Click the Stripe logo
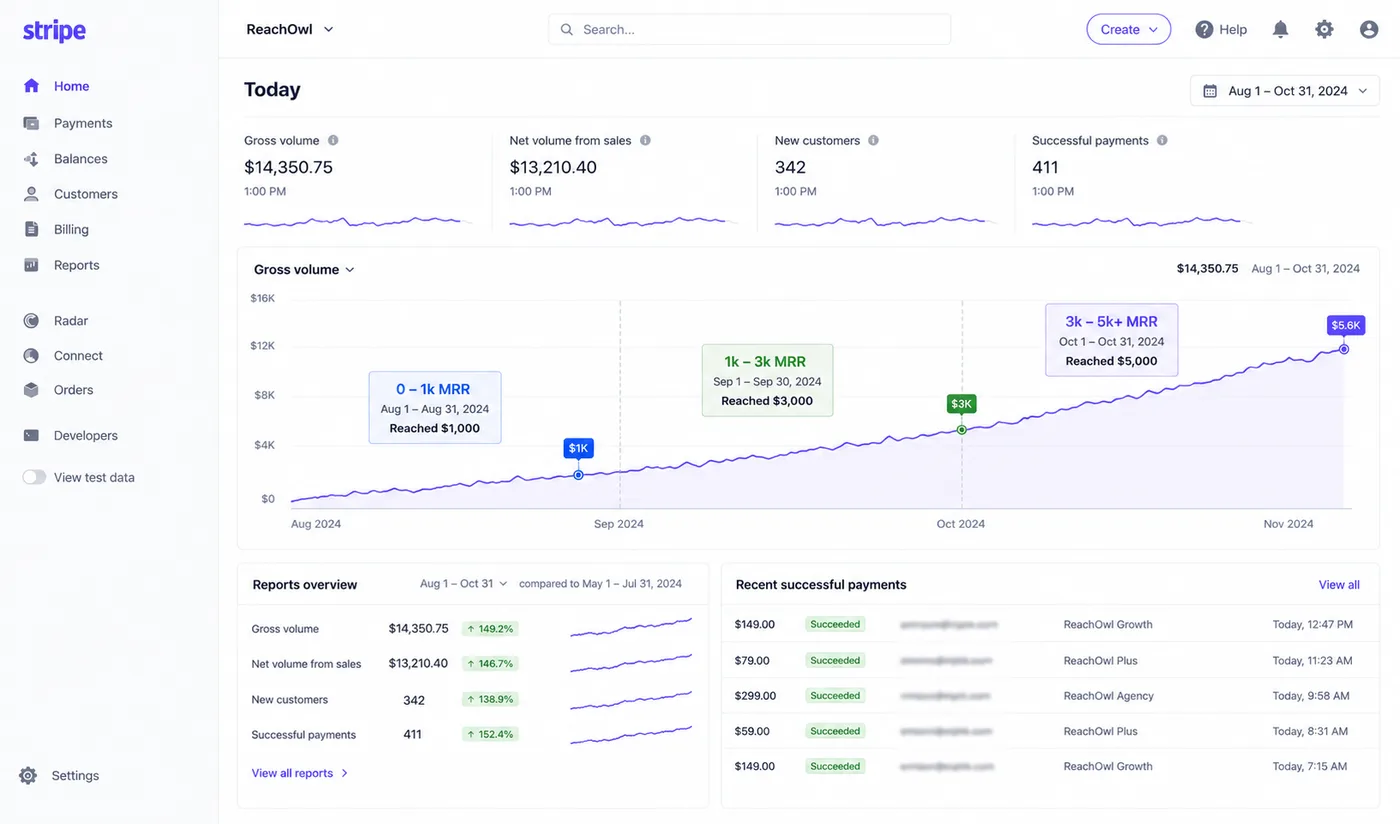This screenshot has width=1400, height=824. click(x=54, y=31)
